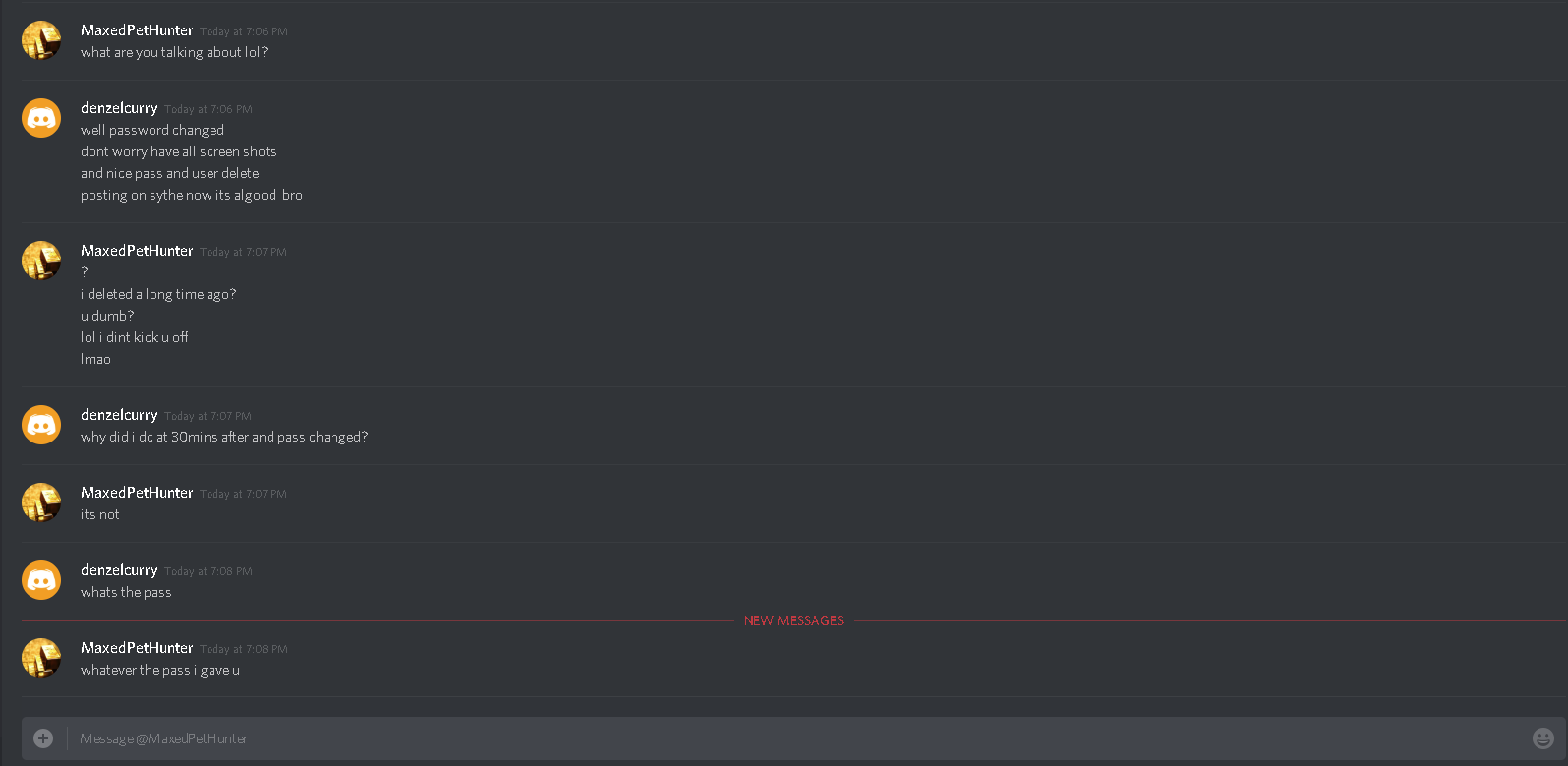Click MaxedPetHunter's avatar beside 'i deleted a long time ago?'
Viewport: 1568px width, 766px height.
pyautogui.click(x=41, y=261)
